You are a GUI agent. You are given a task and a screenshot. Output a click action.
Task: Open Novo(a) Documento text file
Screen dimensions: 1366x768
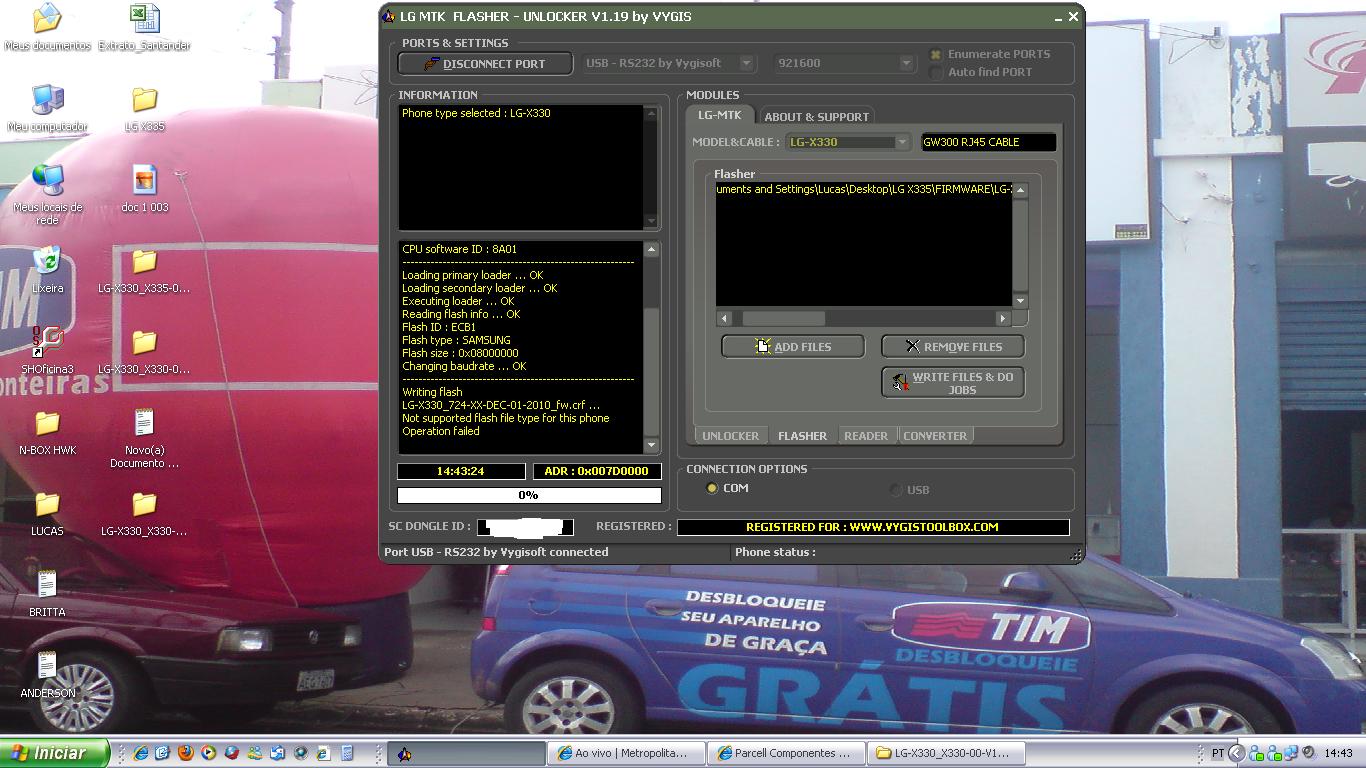click(145, 438)
